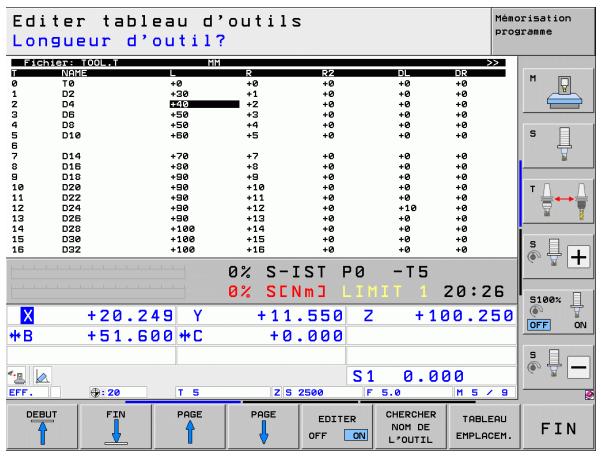The width and height of the screenshot is (601, 456).
Task: Click tool name D18
Action: (x=71, y=177)
